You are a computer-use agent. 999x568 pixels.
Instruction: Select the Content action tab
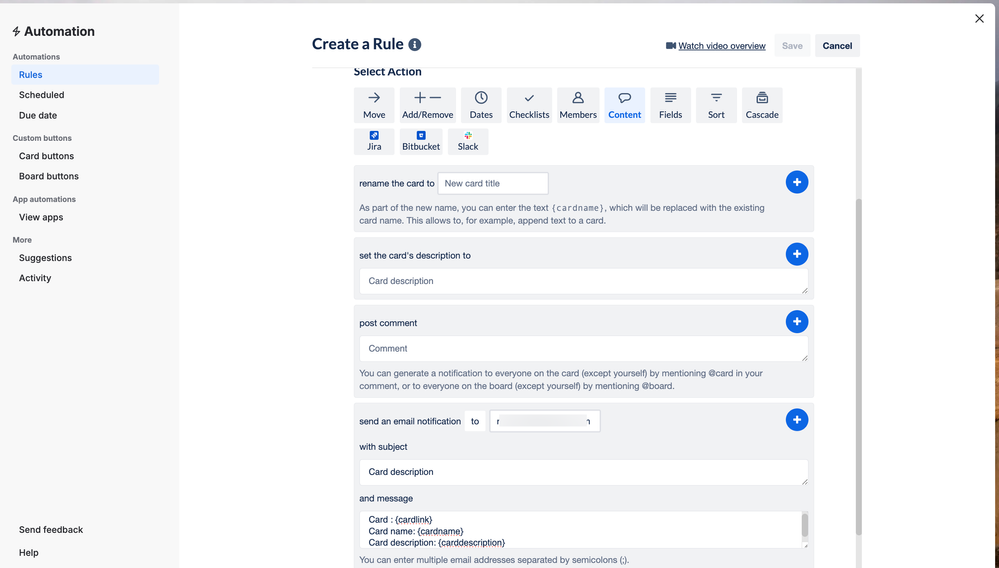coord(624,105)
